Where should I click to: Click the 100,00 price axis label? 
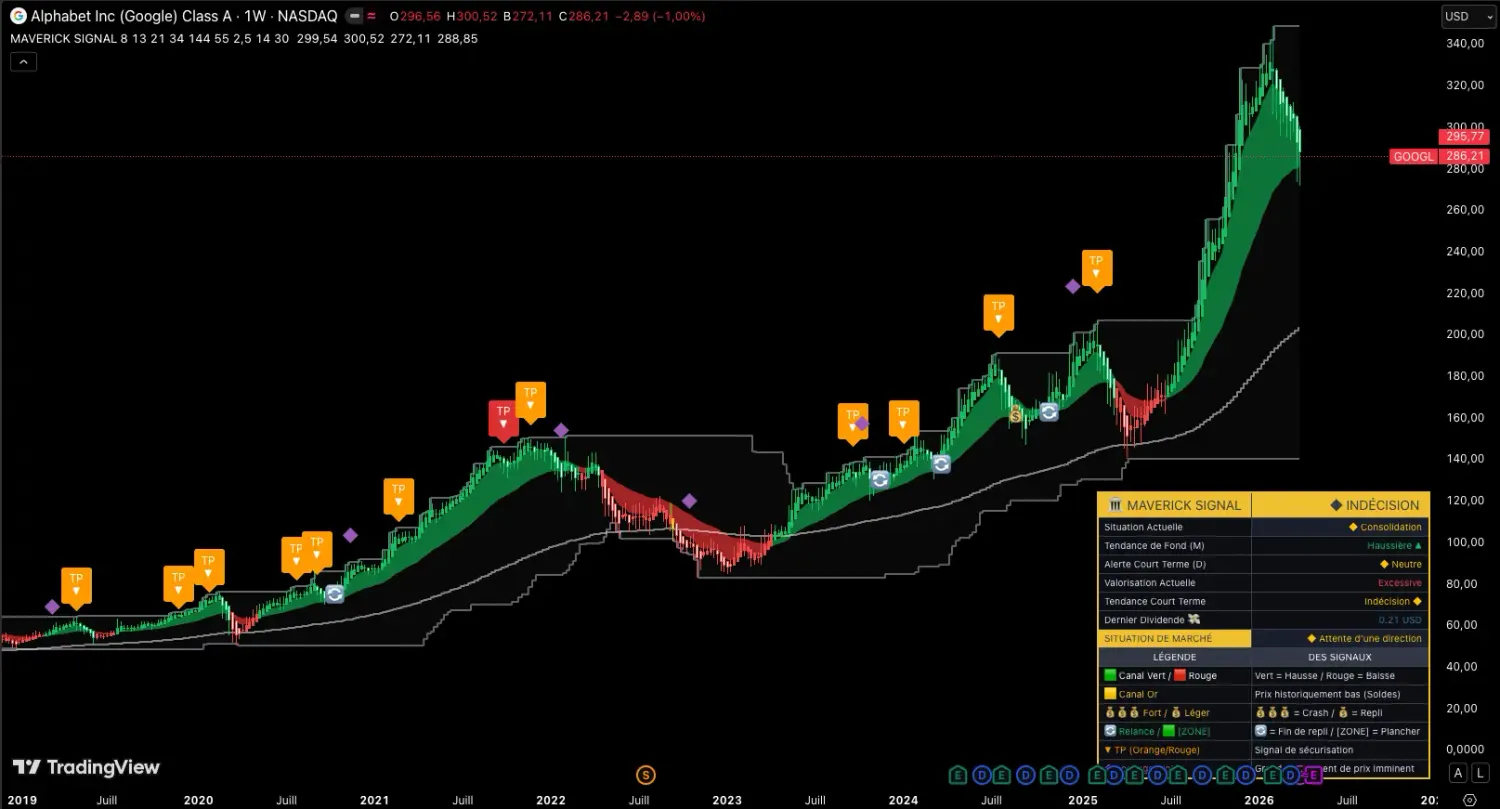tap(1465, 542)
